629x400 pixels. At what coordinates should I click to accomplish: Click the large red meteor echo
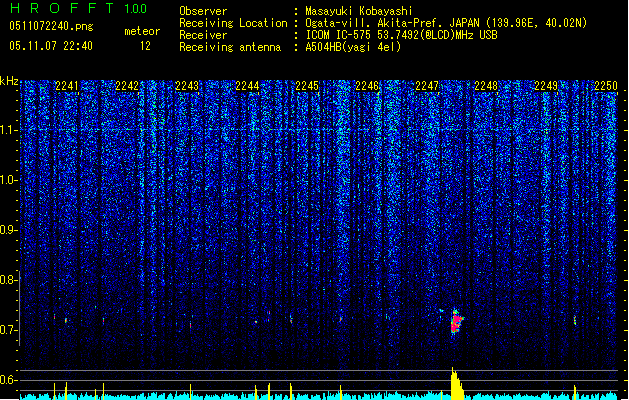[x=456, y=322]
